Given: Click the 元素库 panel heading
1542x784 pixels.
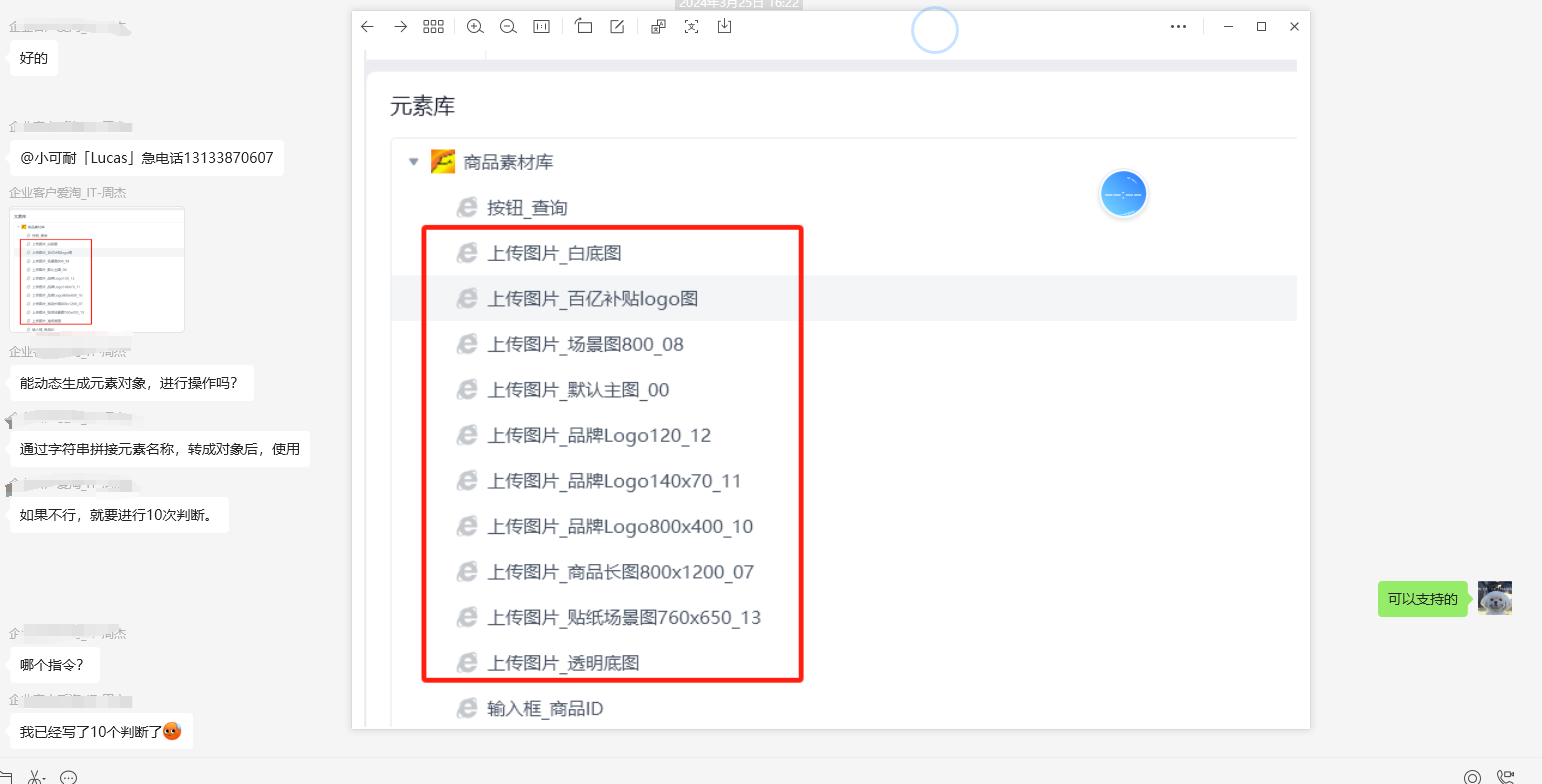Looking at the screenshot, I should (x=423, y=107).
